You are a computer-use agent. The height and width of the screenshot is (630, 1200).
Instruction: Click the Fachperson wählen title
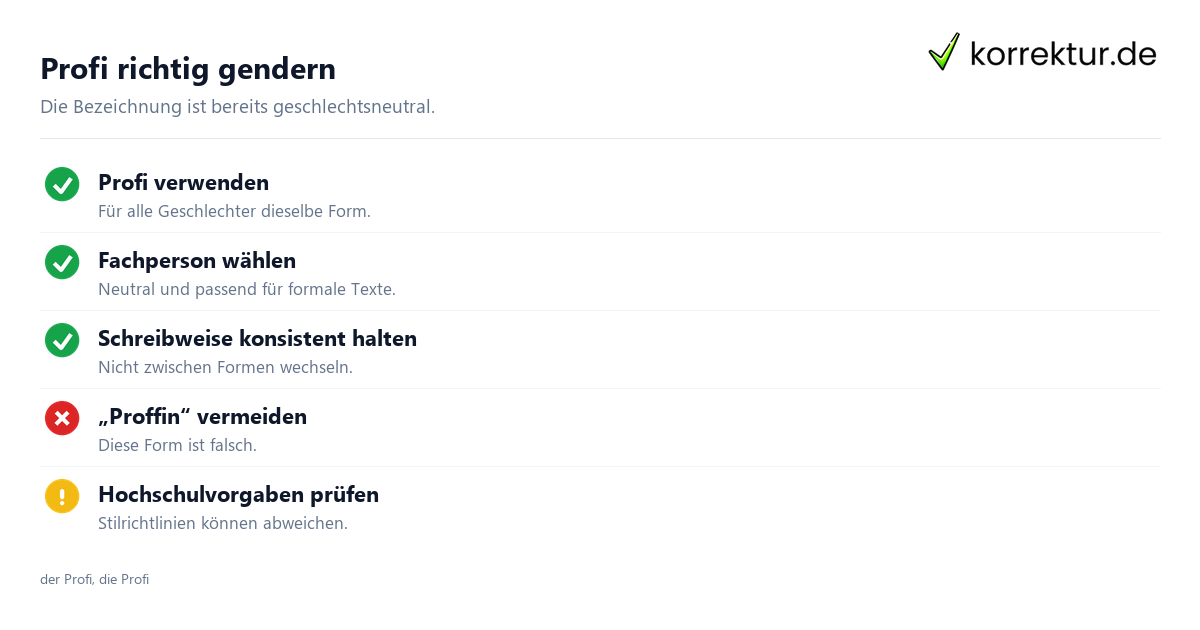(x=197, y=261)
